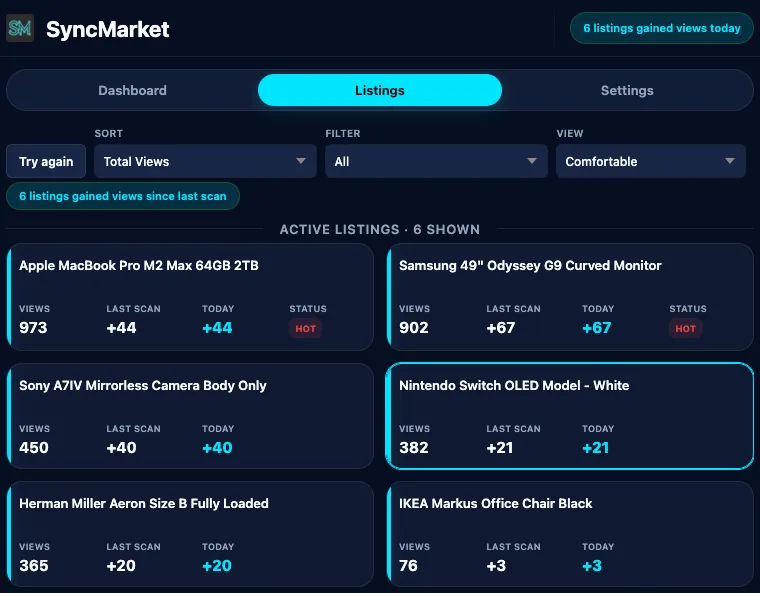Screen dimensions: 760x593
Task: Click the 76 views value on IKEA Markus
Action: pos(408,565)
